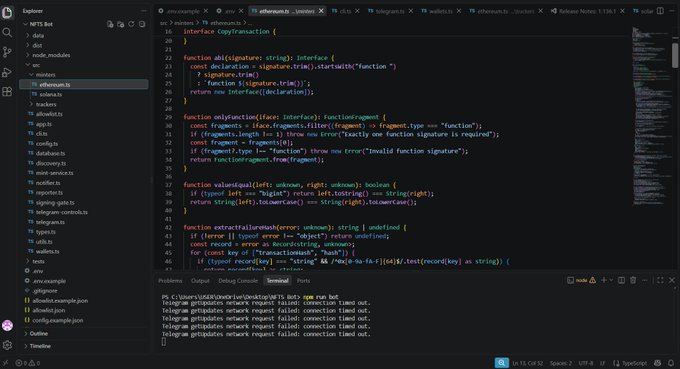Open the Extensions view

pyautogui.click(x=7, y=91)
